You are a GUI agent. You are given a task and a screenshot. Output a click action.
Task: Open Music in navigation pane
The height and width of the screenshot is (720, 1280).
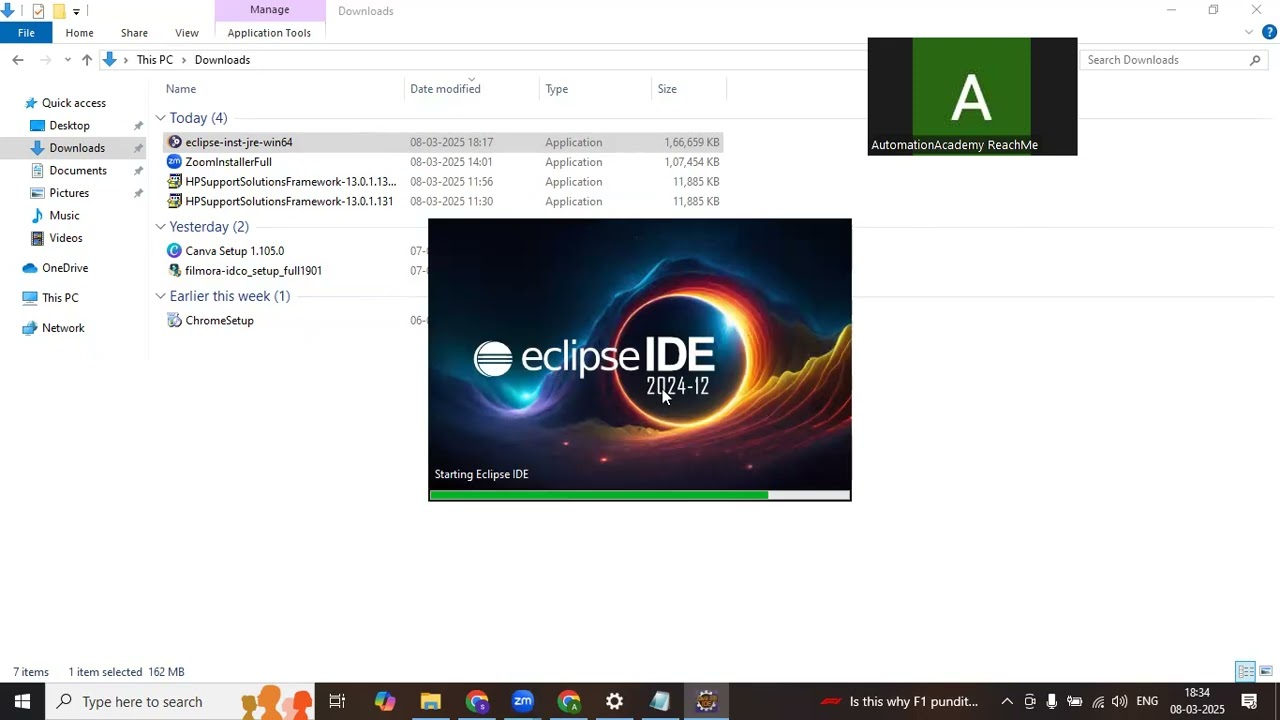pos(64,216)
